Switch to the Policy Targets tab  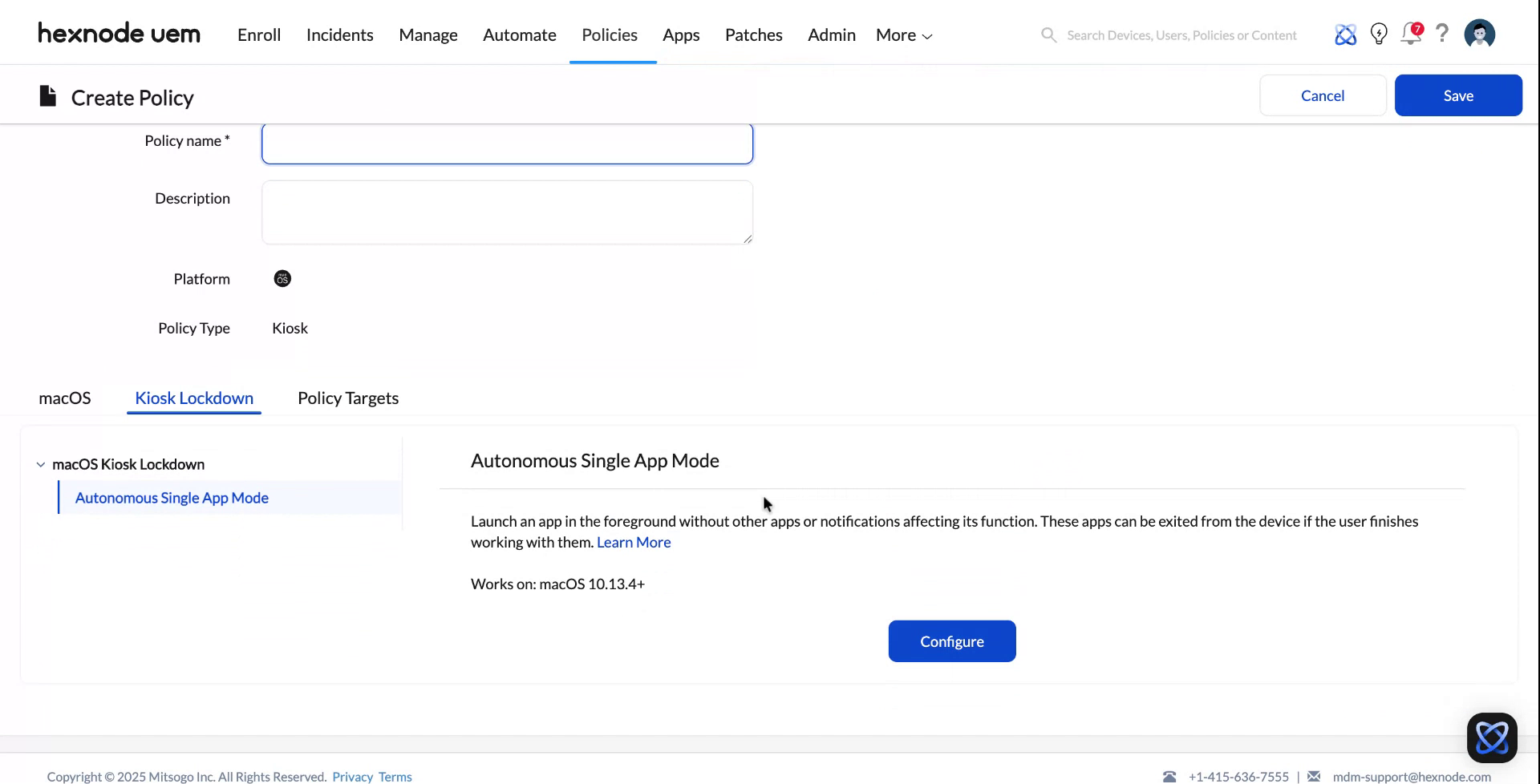pyautogui.click(x=347, y=398)
